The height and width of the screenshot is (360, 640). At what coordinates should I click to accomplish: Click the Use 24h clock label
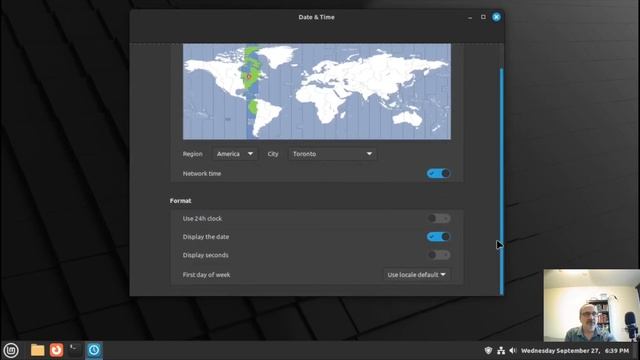click(x=202, y=219)
